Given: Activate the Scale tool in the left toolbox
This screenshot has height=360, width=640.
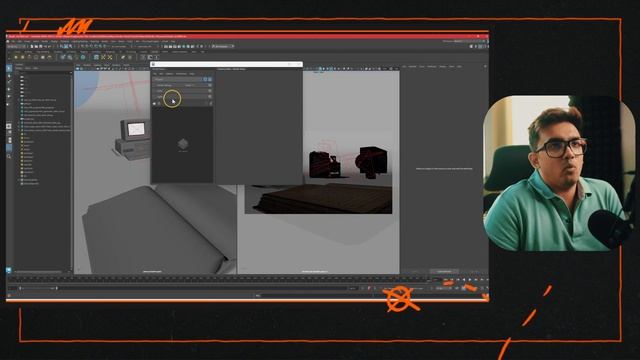Looking at the screenshot, I should pos(9,104).
